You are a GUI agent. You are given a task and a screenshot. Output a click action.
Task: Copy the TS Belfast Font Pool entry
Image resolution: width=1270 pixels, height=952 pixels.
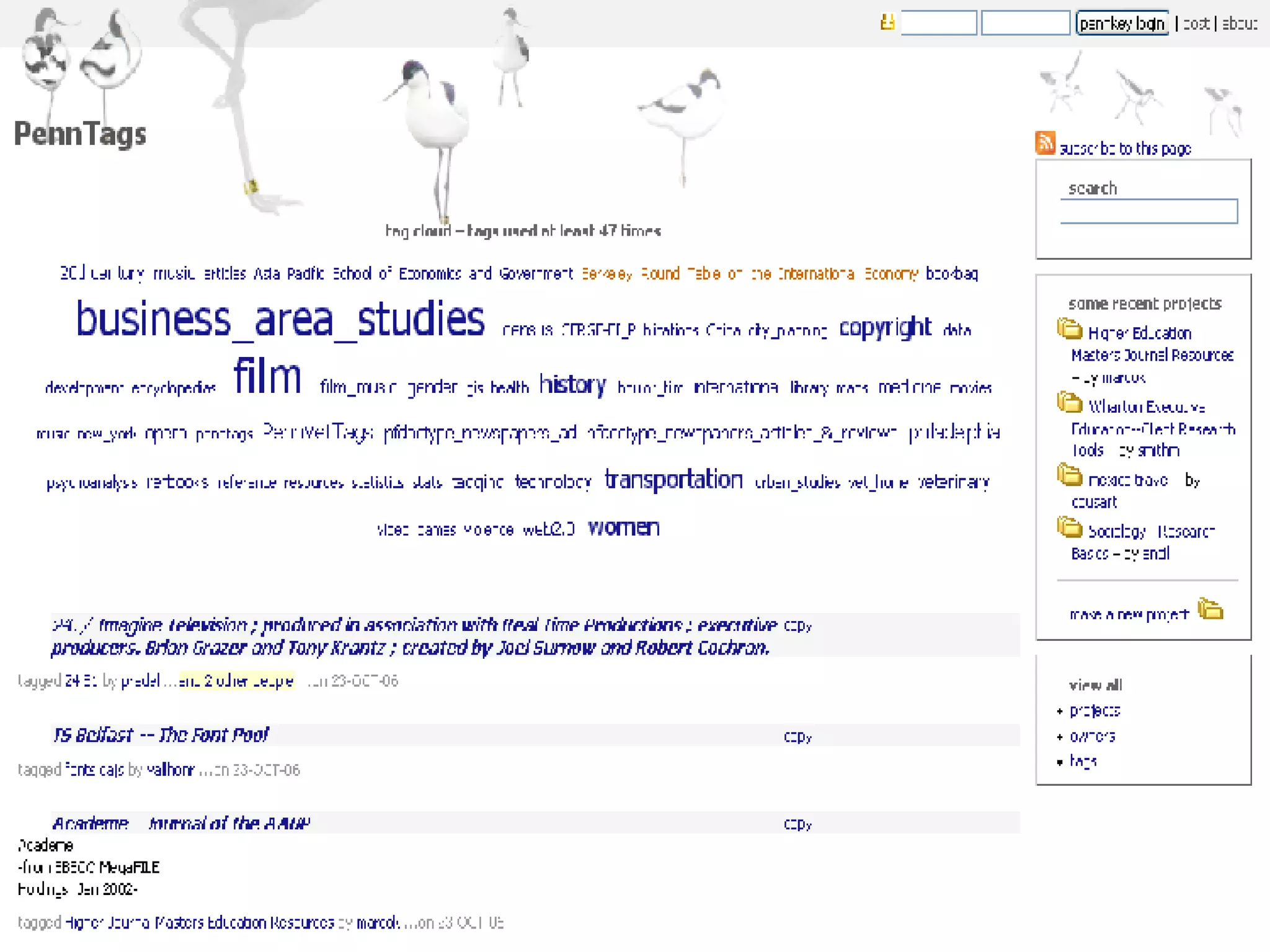797,737
